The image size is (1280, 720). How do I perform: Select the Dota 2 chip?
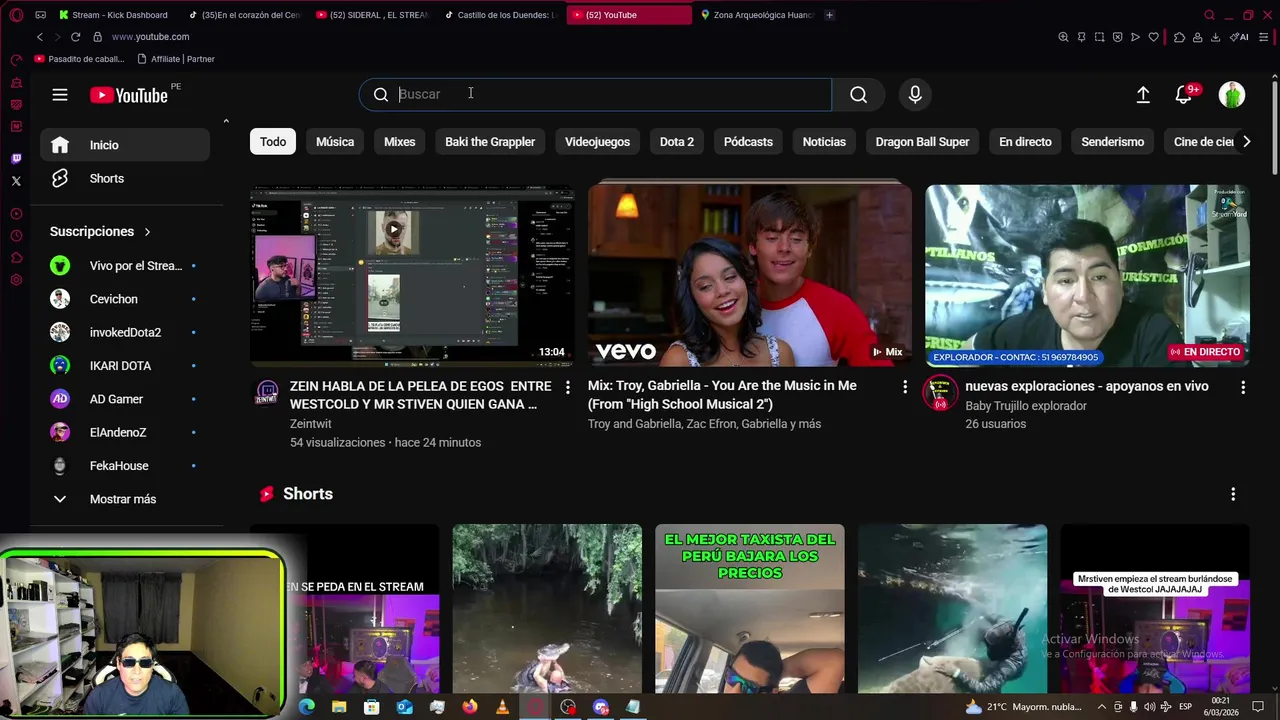tap(677, 142)
